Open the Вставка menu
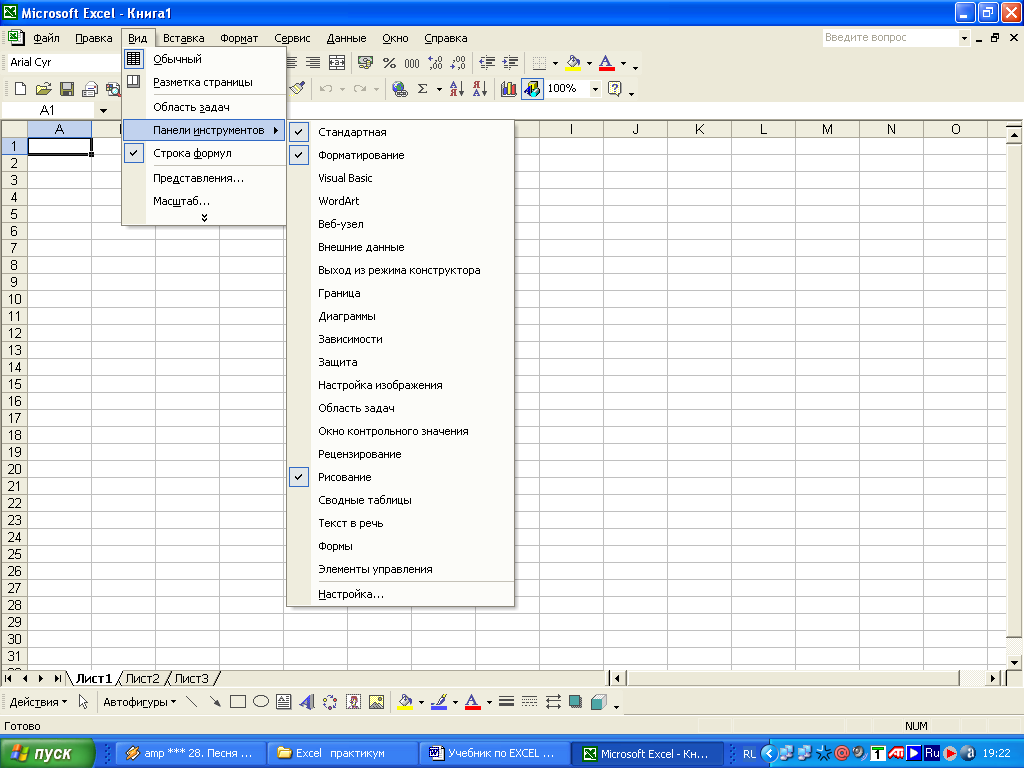This screenshot has height=768, width=1024. tap(184, 38)
